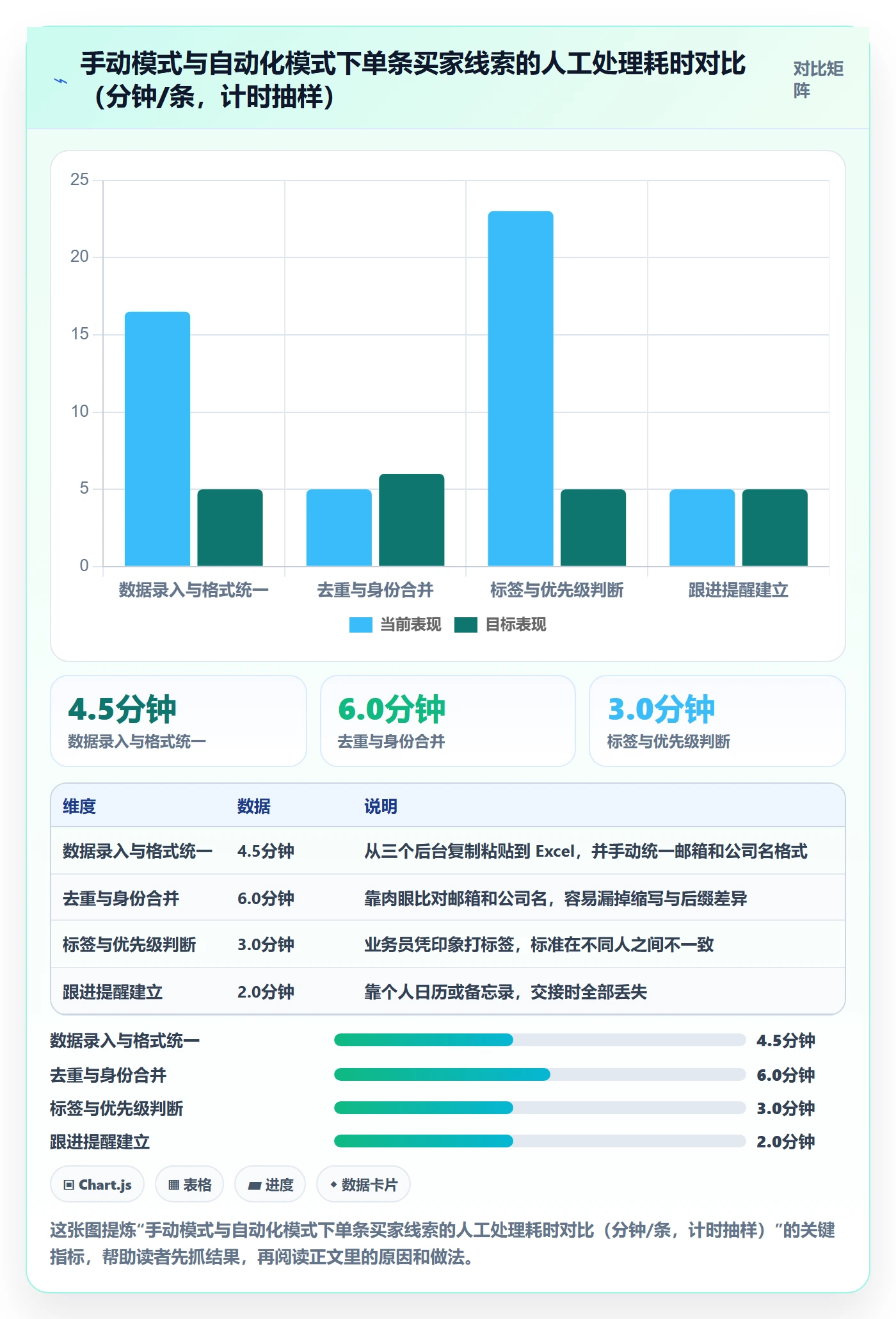Image resolution: width=896 pixels, height=1319 pixels.
Task: Click the 目标表现 legend label
Action: tap(516, 625)
